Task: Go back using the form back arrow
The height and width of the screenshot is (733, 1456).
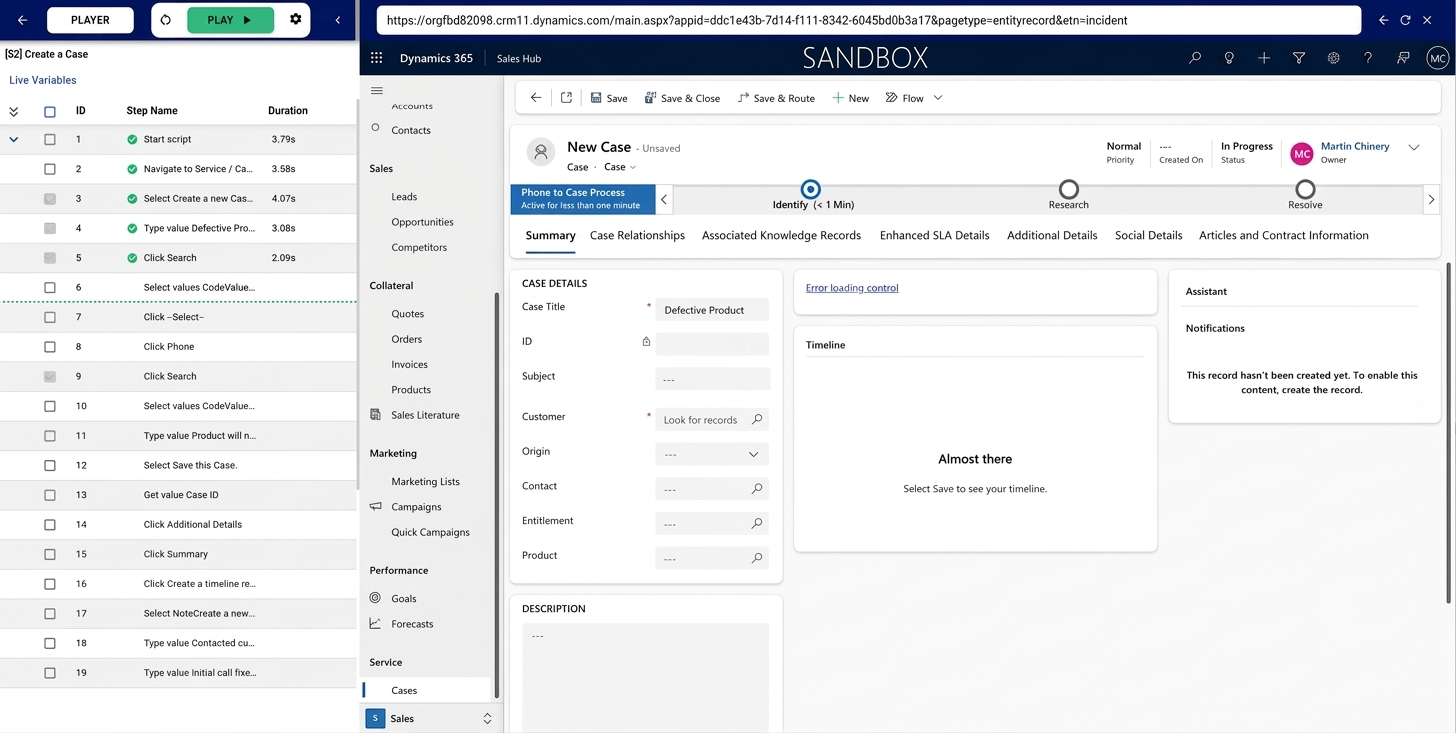Action: coord(535,98)
